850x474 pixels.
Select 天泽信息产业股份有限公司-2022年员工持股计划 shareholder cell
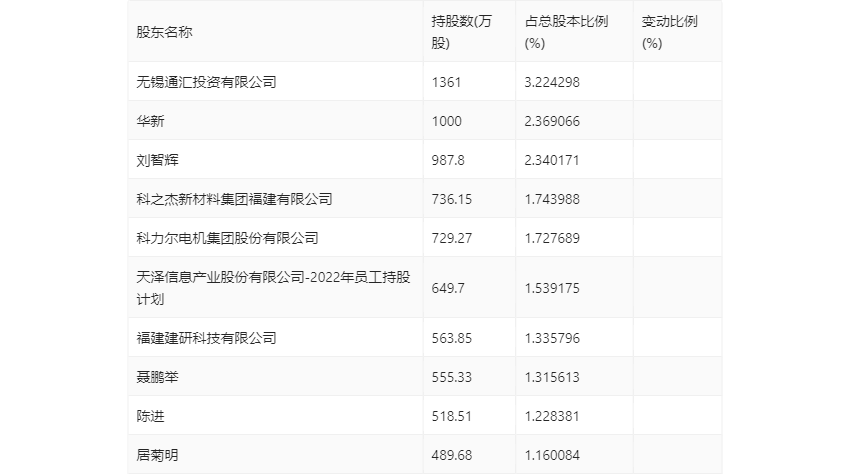[273, 288]
